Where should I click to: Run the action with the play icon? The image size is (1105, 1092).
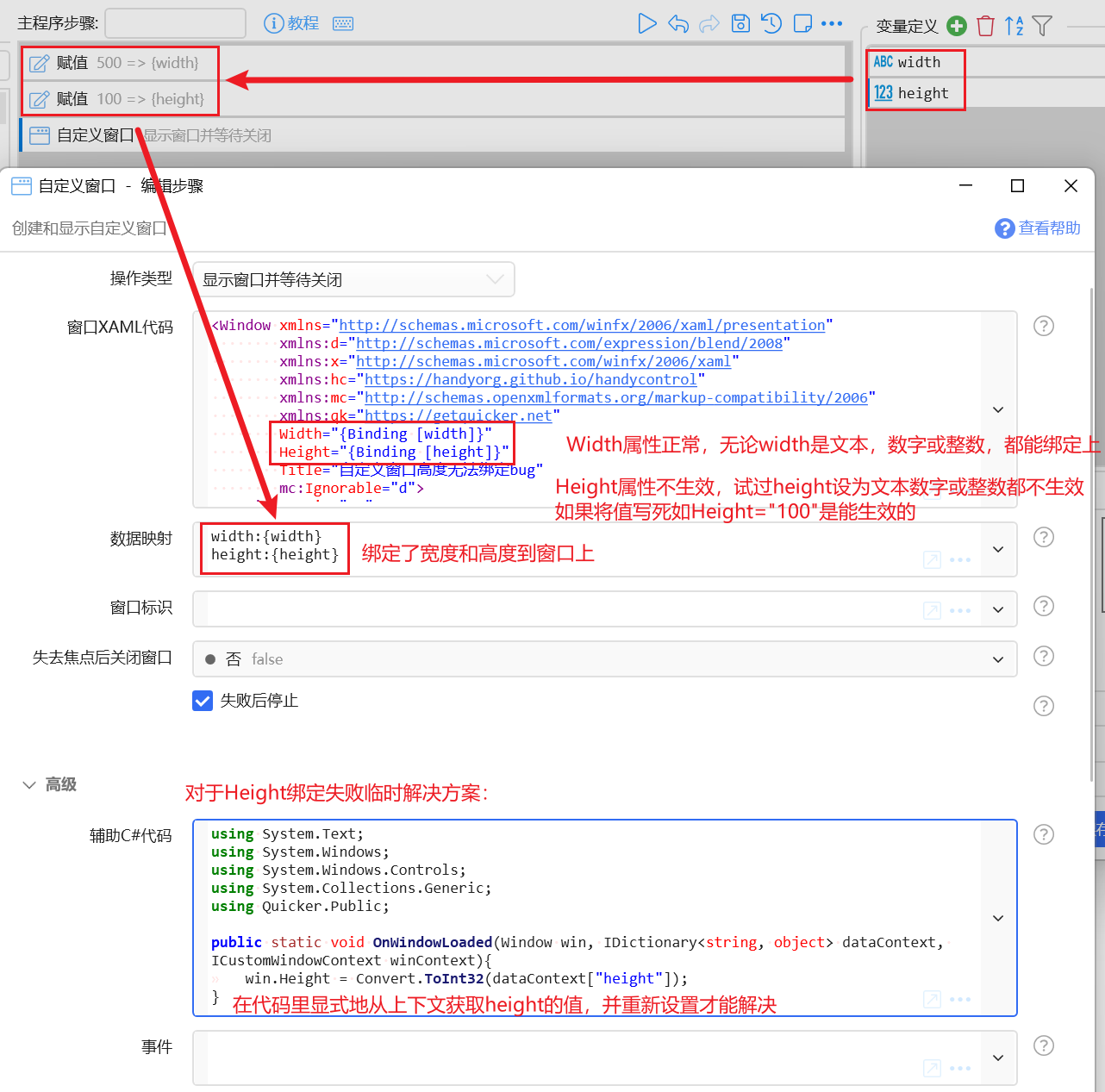[646, 23]
